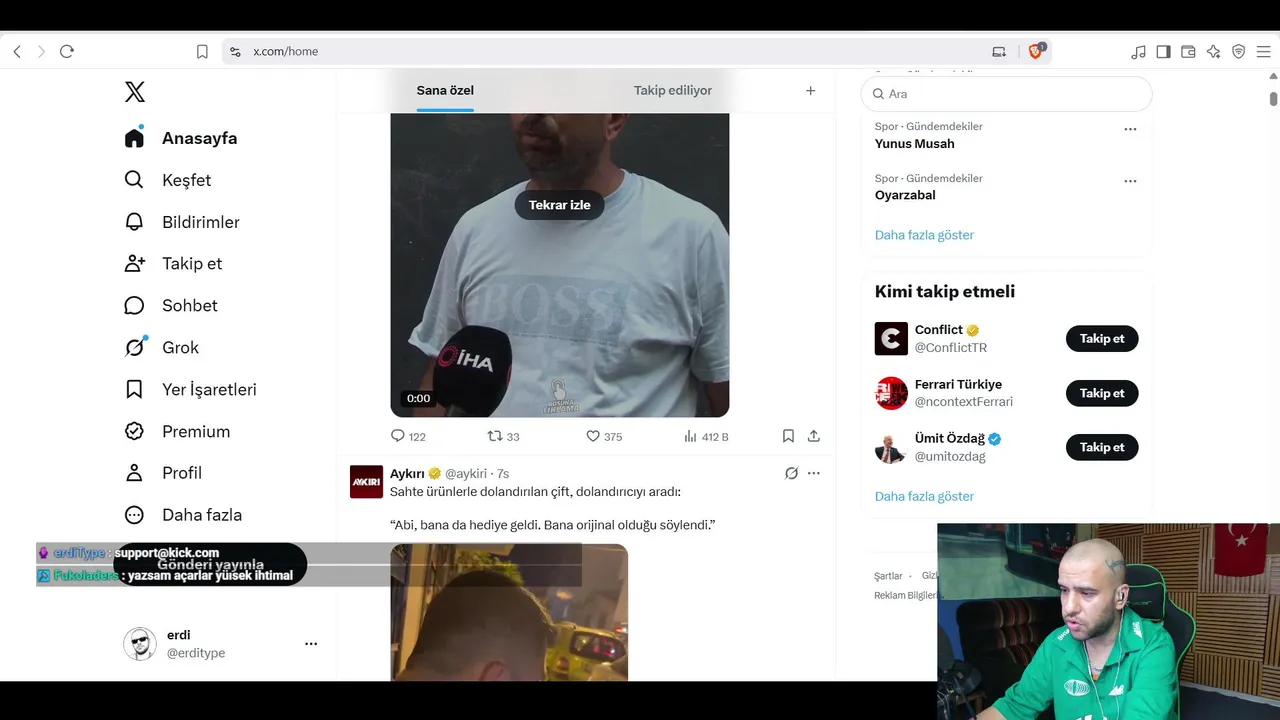Screen dimensions: 1280x720
Task: Click the Ümit Özdağ account avatar
Action: 891,447
